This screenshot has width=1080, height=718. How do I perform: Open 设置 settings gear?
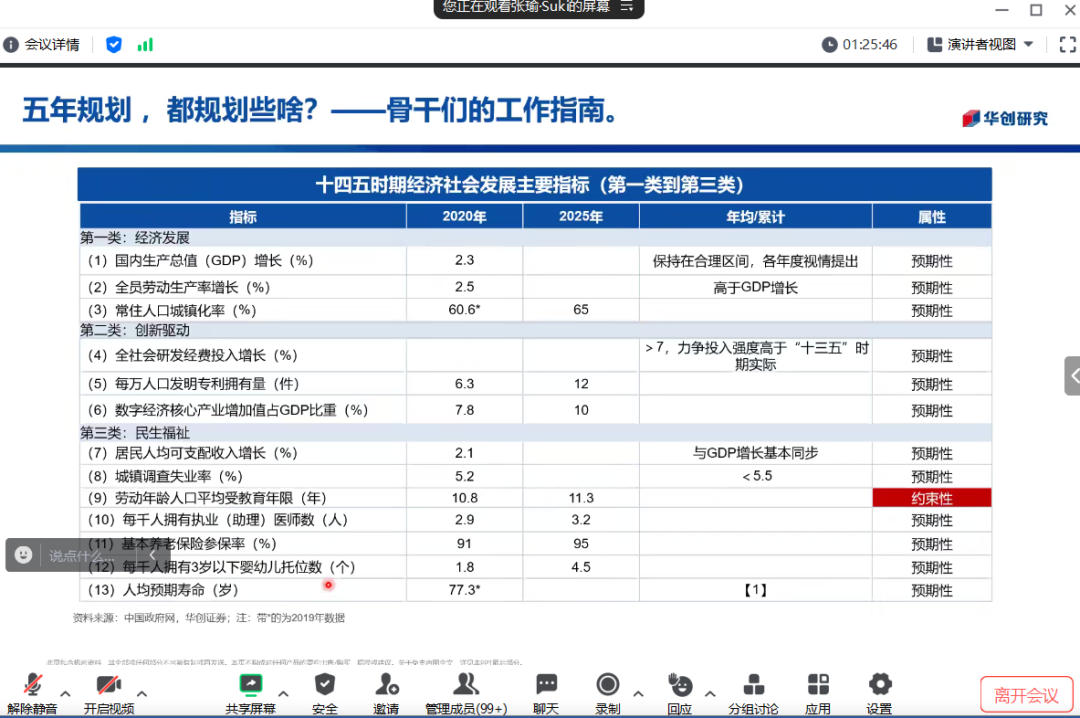[x=880, y=686]
